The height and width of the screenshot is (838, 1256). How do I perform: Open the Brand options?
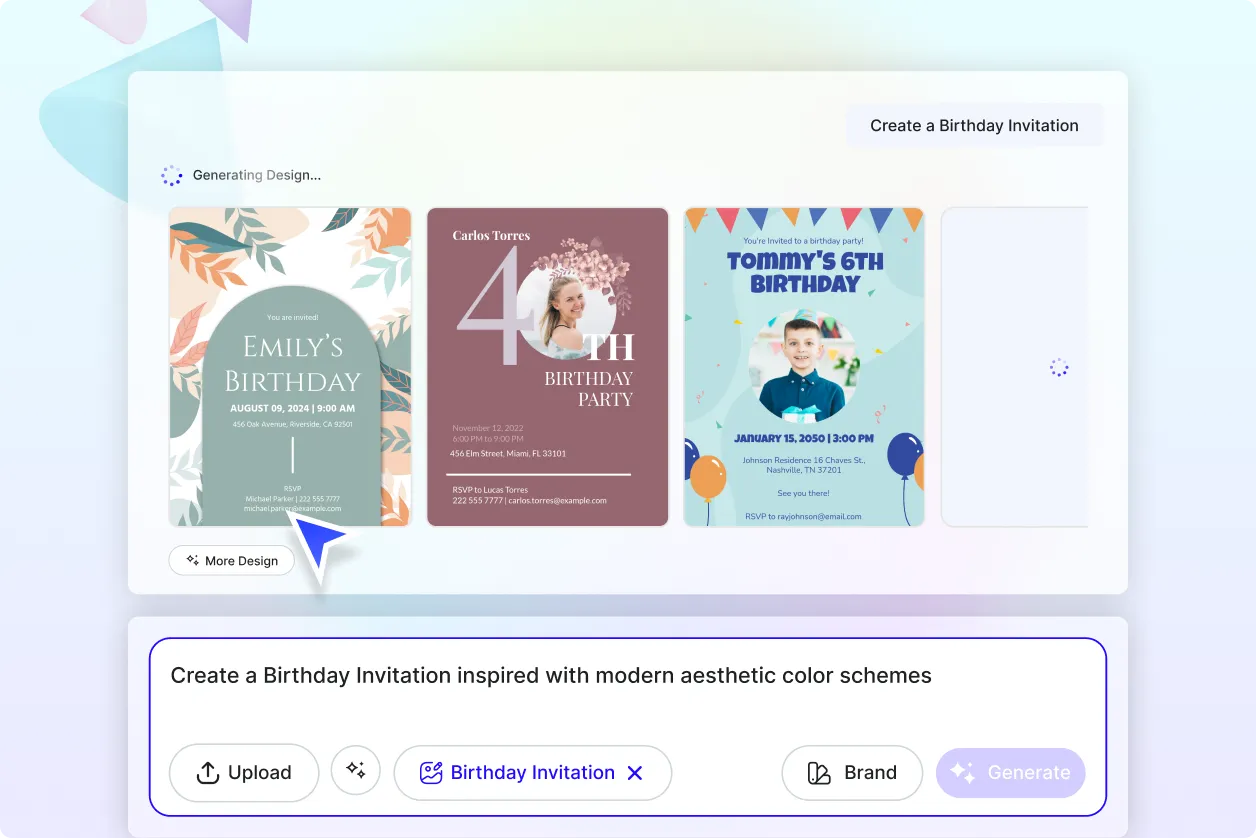(x=852, y=772)
